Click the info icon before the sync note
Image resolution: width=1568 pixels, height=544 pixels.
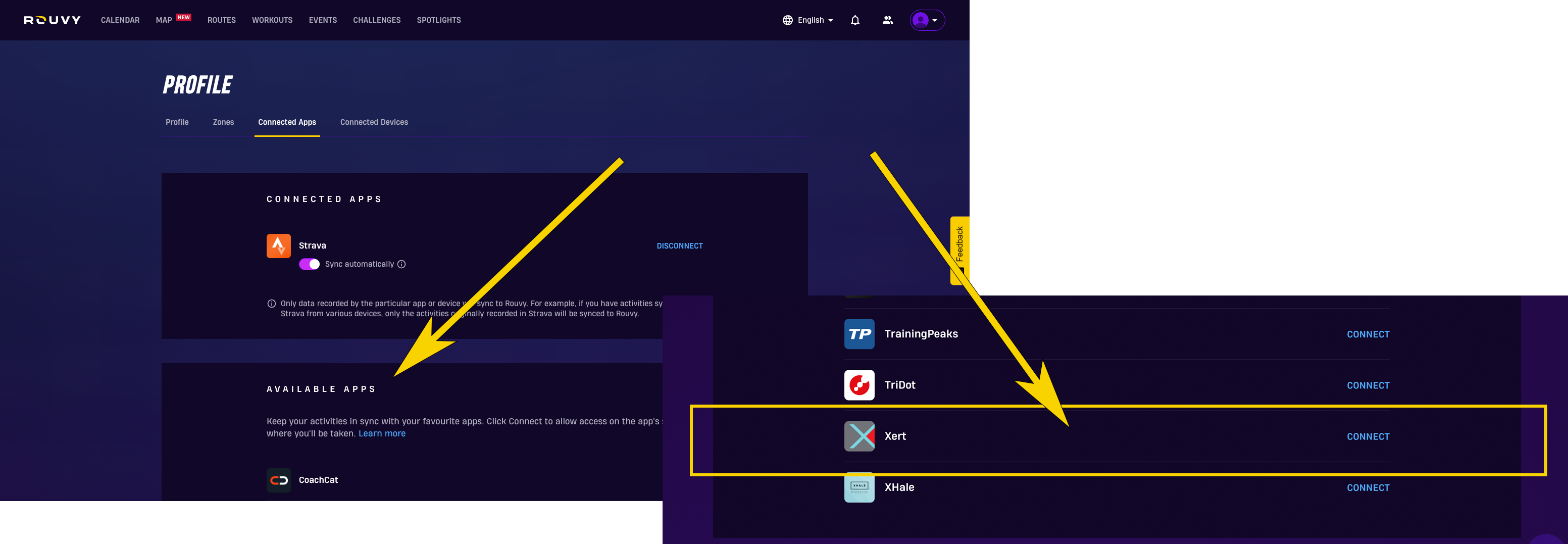[272, 304]
